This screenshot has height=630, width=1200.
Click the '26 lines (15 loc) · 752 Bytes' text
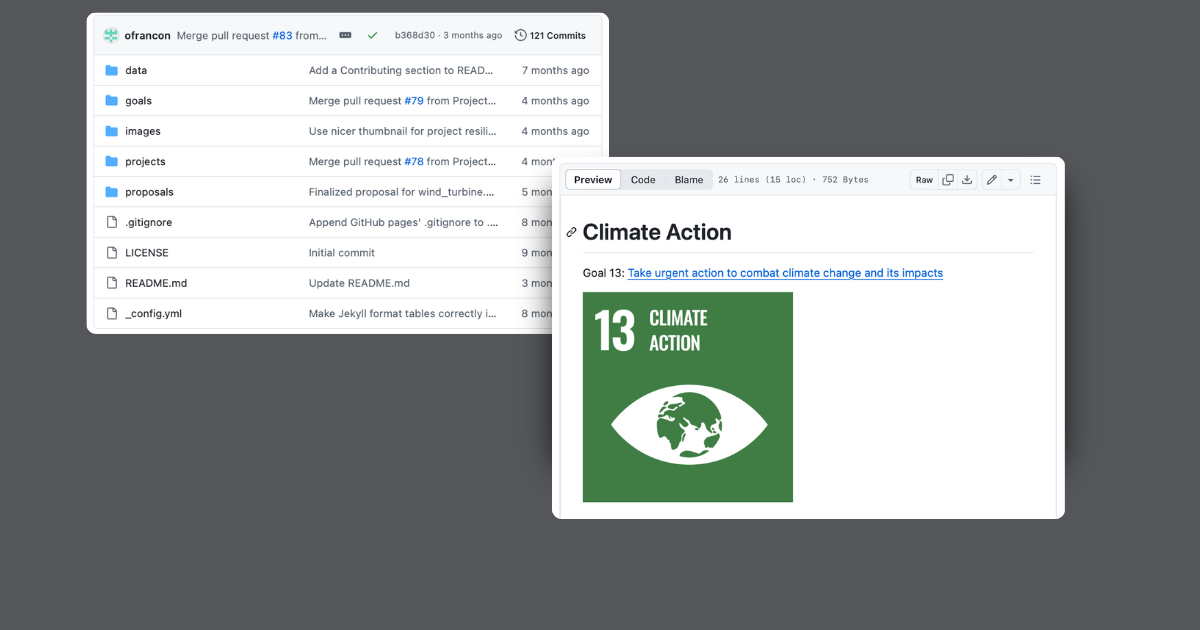pyautogui.click(x=793, y=180)
